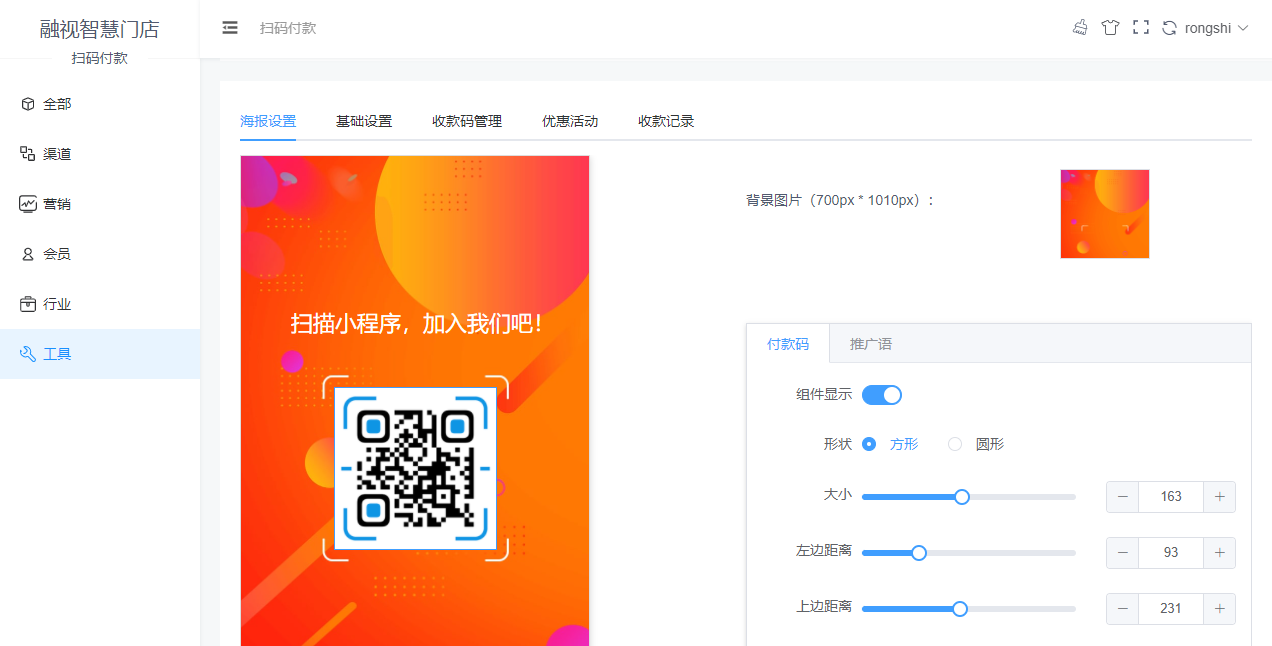Open theme picker via the shirt icon
The width and height of the screenshot is (1272, 646).
[x=1110, y=28]
